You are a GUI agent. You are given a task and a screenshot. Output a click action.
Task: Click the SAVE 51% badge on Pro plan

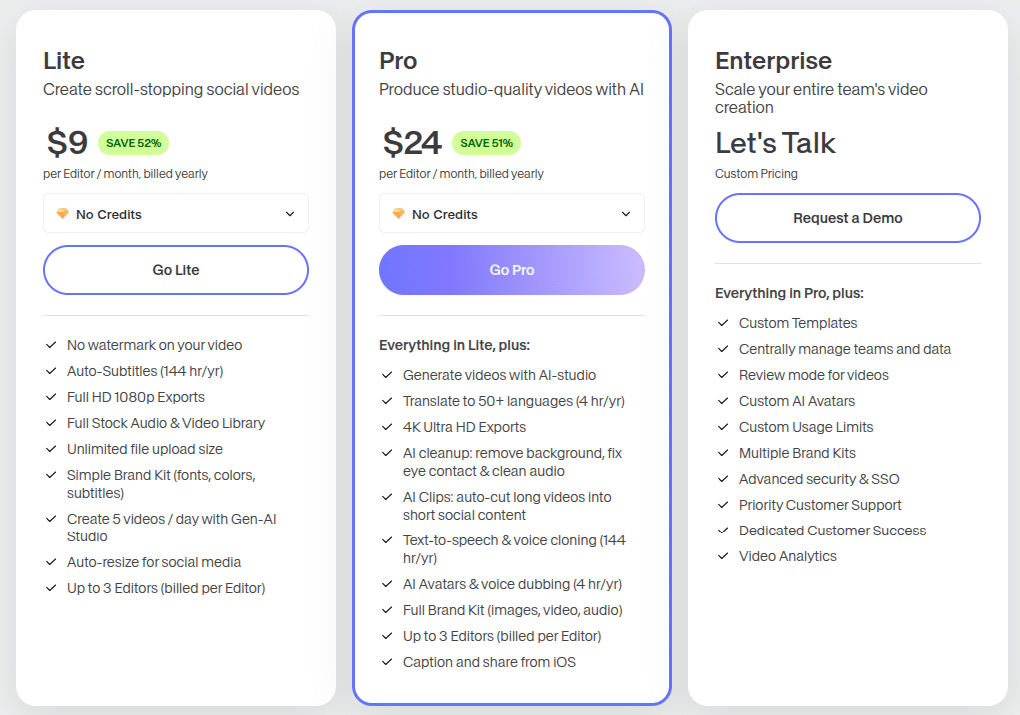pos(488,143)
